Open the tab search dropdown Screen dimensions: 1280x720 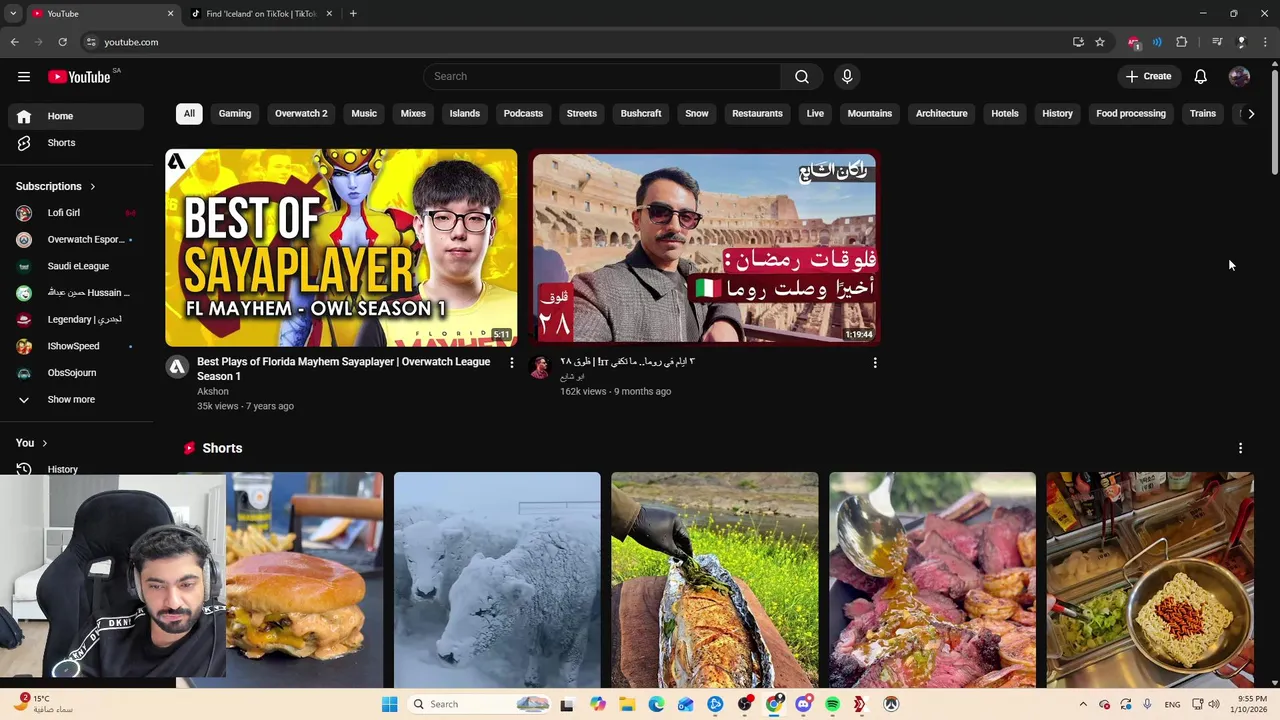point(13,14)
